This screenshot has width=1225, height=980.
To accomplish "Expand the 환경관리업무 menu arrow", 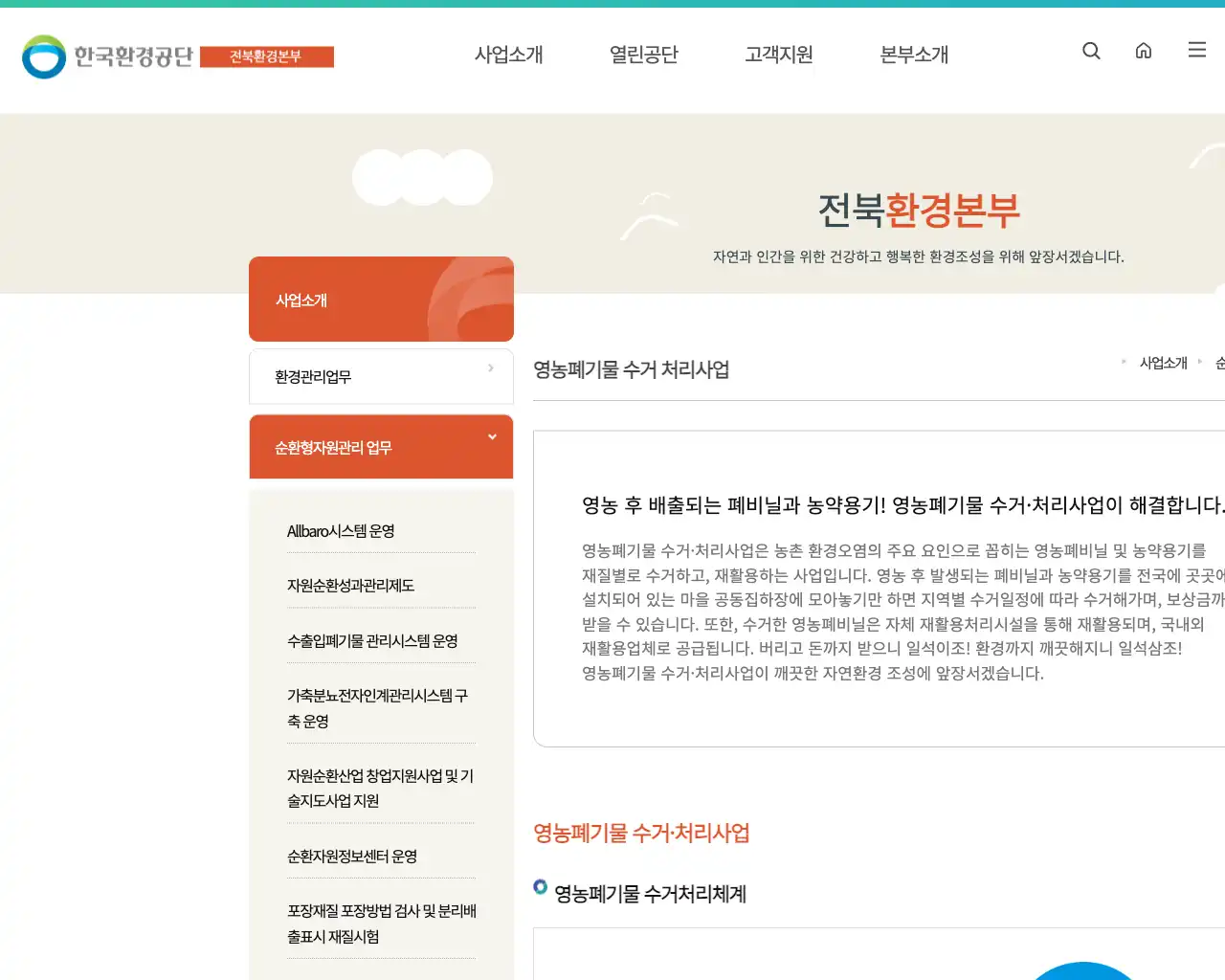I will [491, 367].
